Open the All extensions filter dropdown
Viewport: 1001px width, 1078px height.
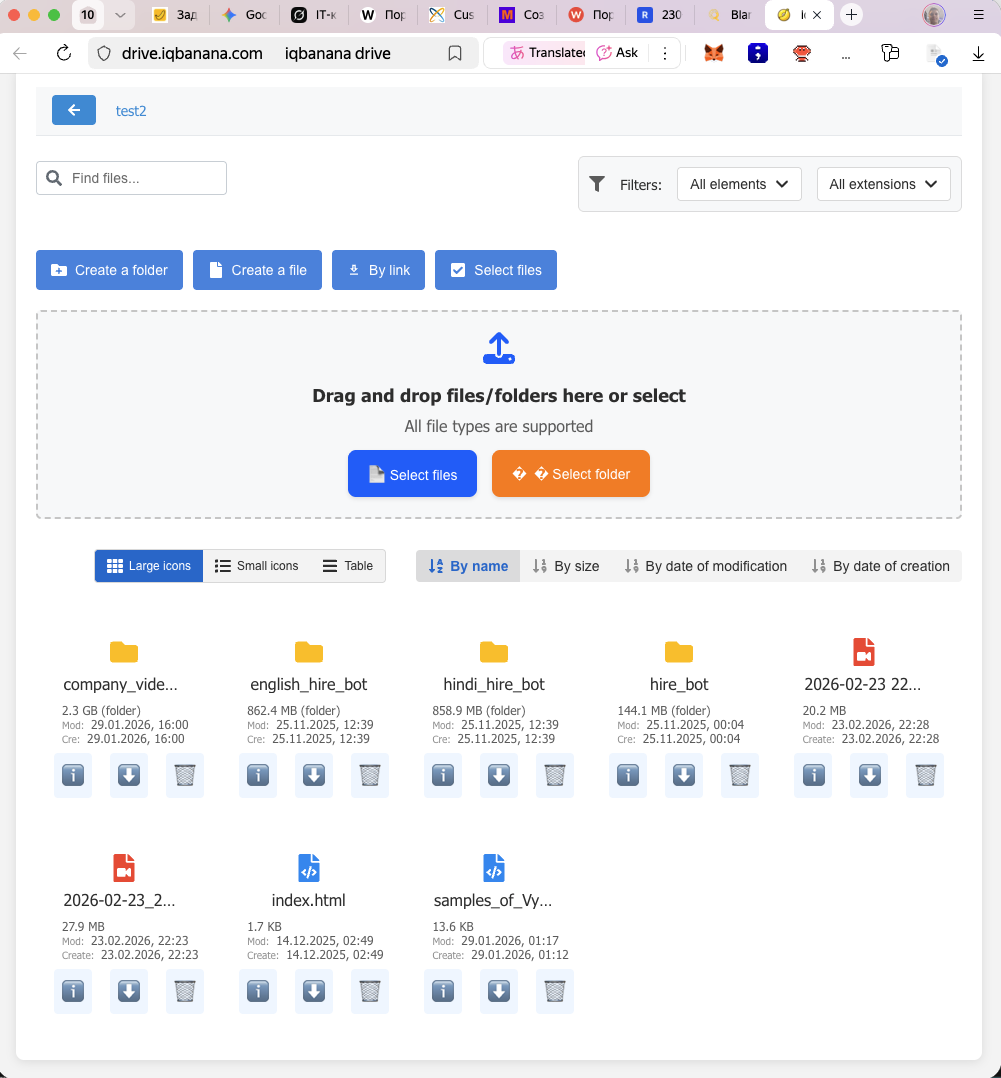(883, 184)
